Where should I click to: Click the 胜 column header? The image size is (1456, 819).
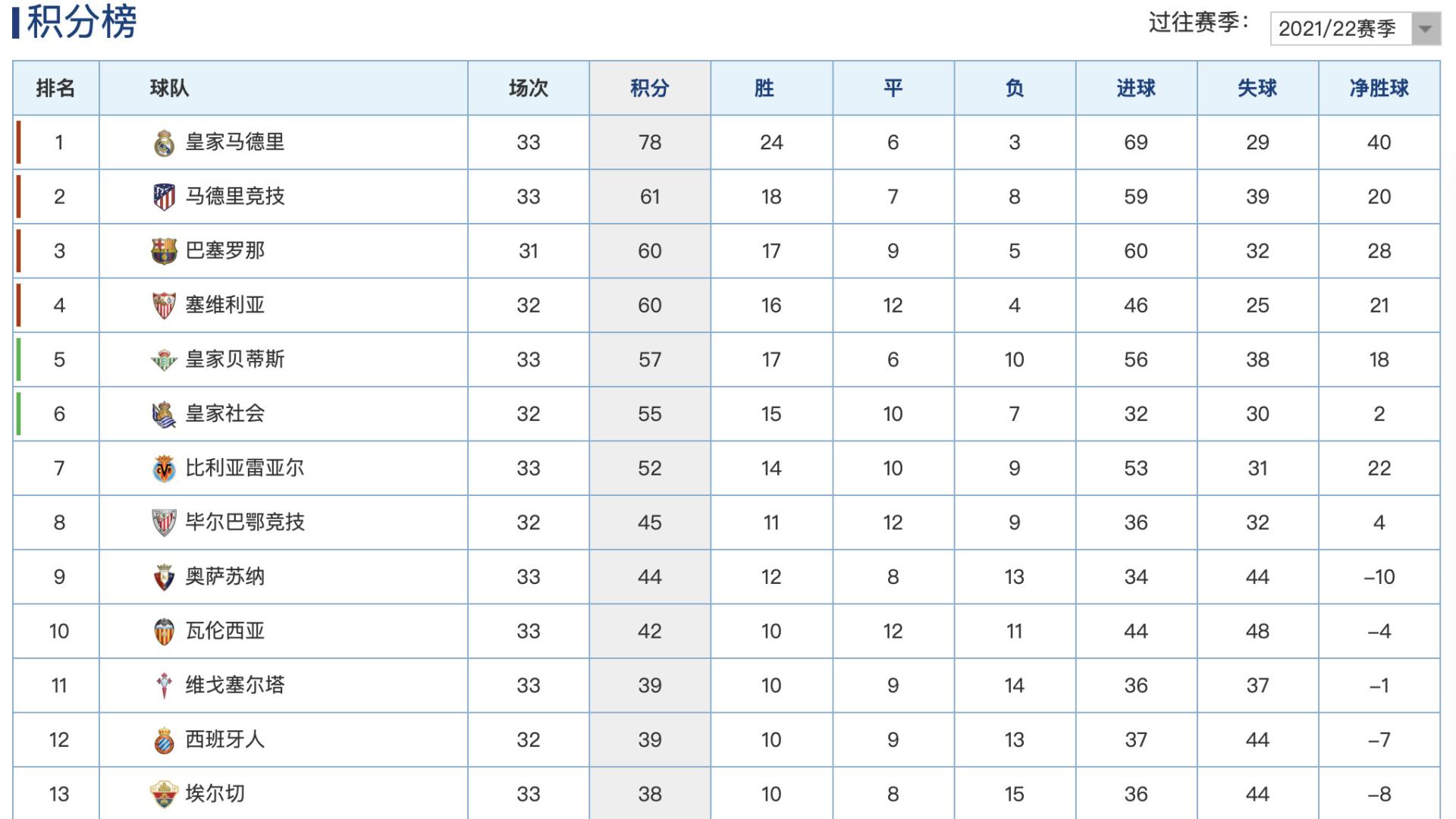(x=764, y=89)
